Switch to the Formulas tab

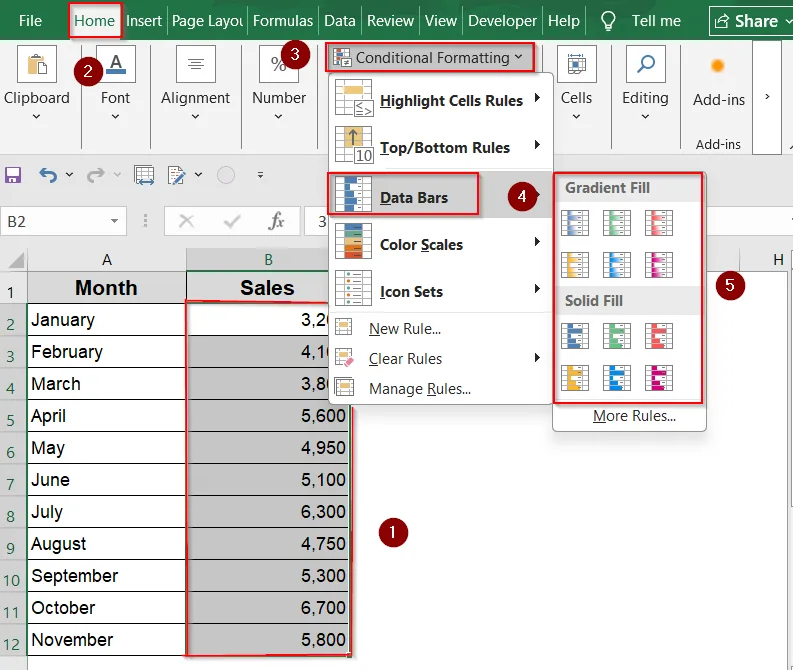283,21
